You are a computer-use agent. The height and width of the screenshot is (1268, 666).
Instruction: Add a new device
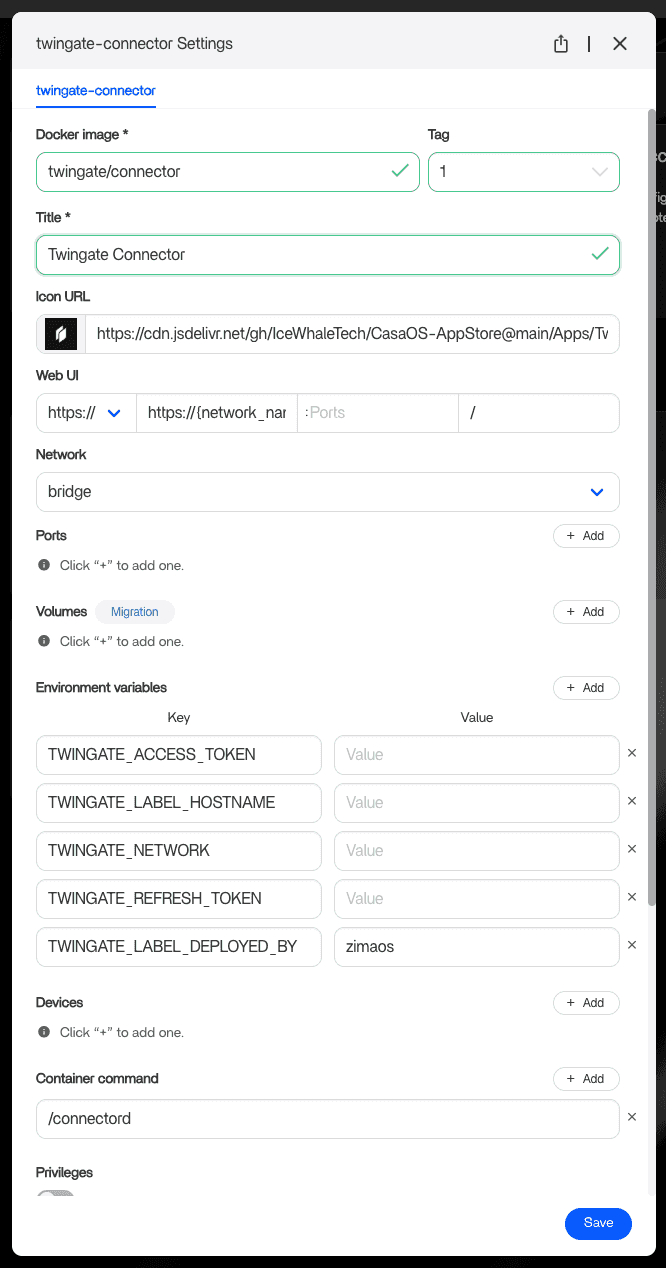[x=586, y=1003]
